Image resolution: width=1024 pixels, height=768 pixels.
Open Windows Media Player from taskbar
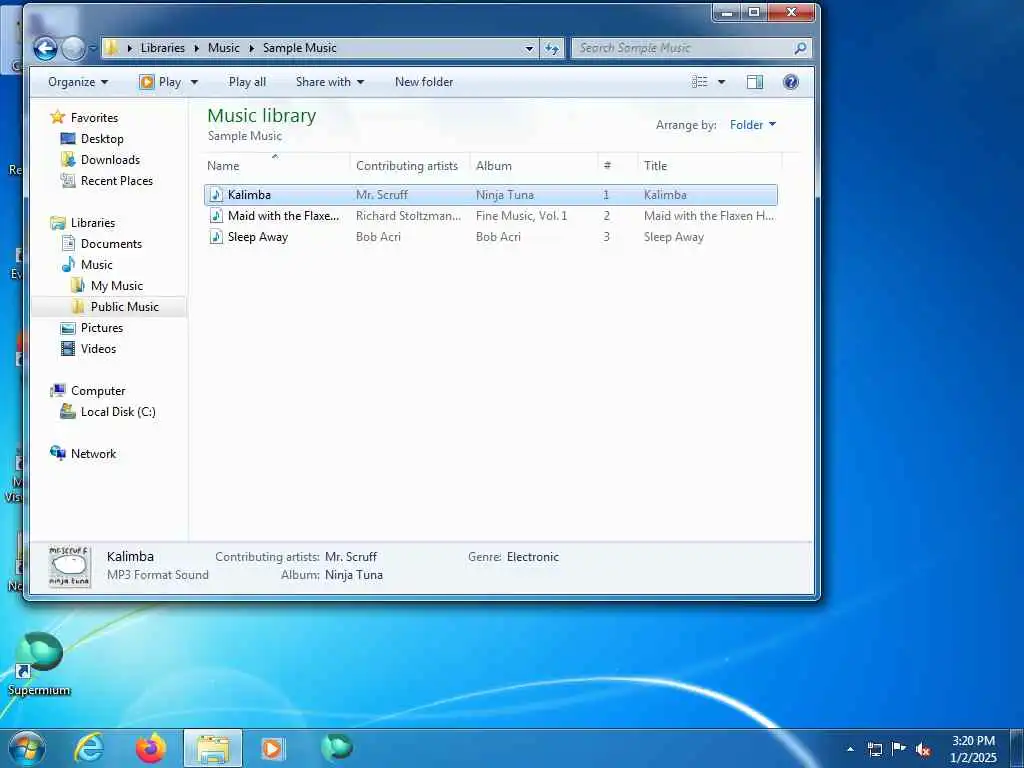(x=272, y=748)
